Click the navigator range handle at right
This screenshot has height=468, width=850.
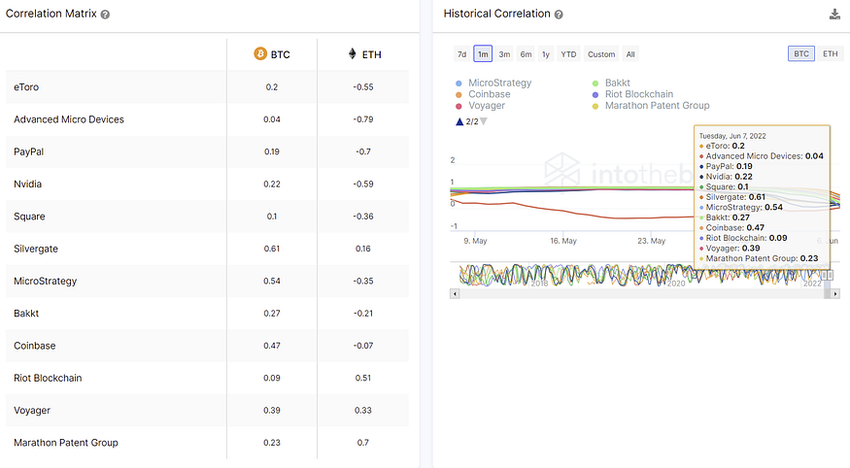tap(830, 275)
